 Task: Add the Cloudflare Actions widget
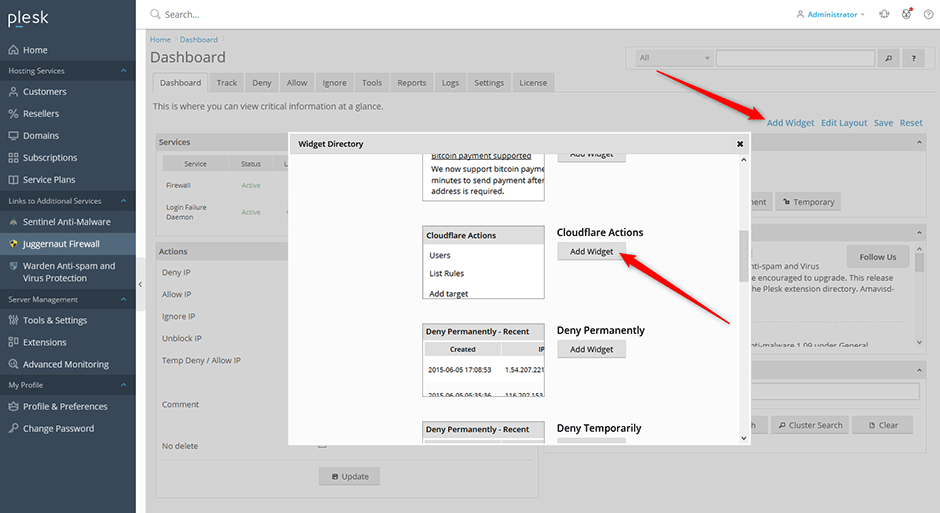pos(592,251)
